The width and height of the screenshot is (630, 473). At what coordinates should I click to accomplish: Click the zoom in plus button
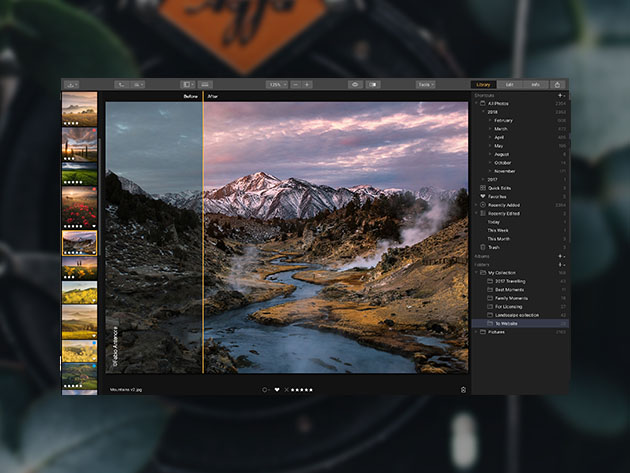pyautogui.click(x=307, y=85)
